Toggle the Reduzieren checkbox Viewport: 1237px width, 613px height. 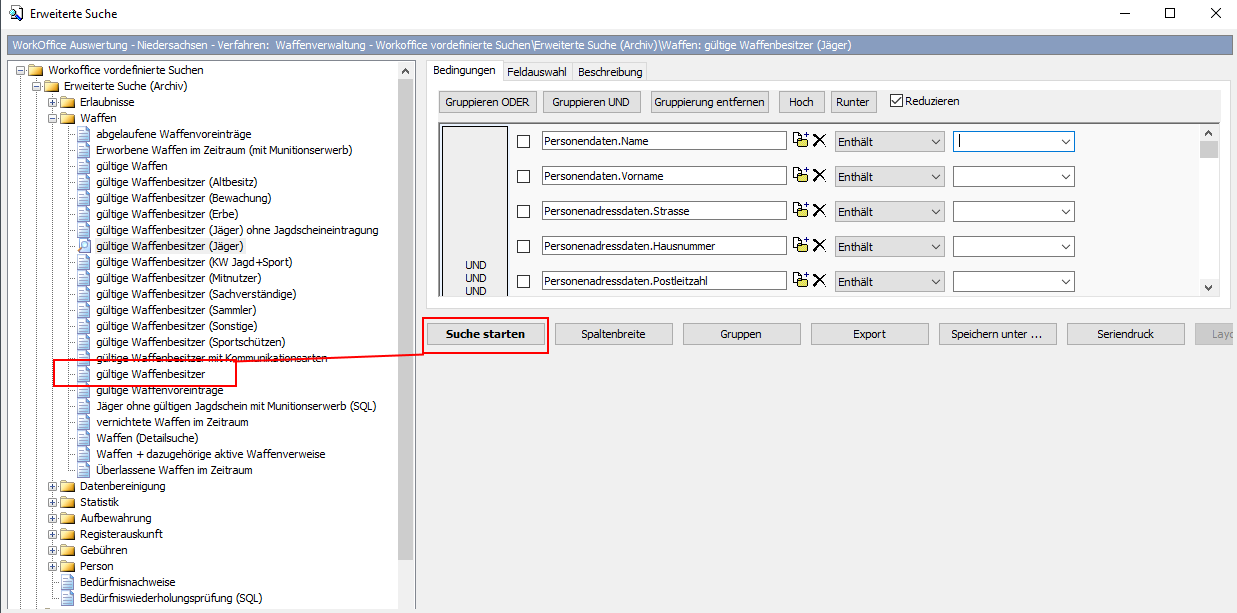[x=896, y=101]
